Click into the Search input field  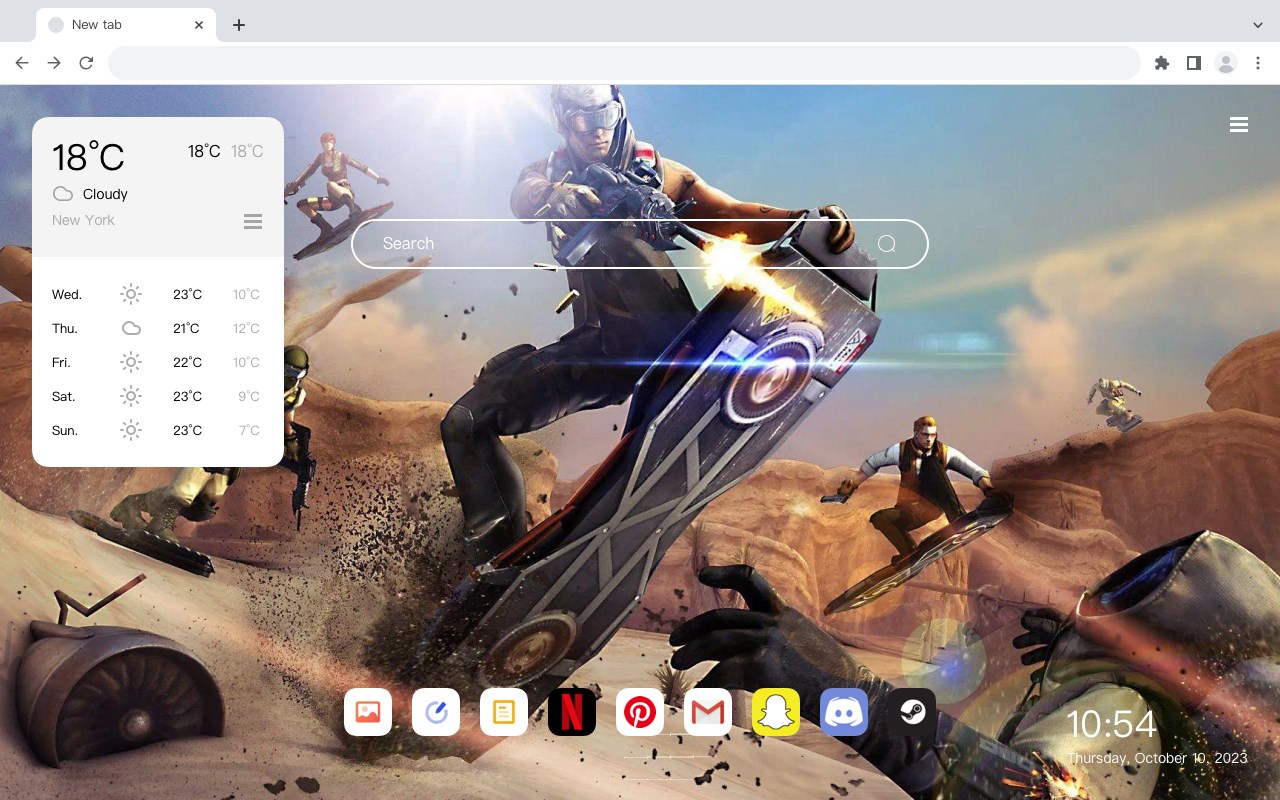click(640, 244)
